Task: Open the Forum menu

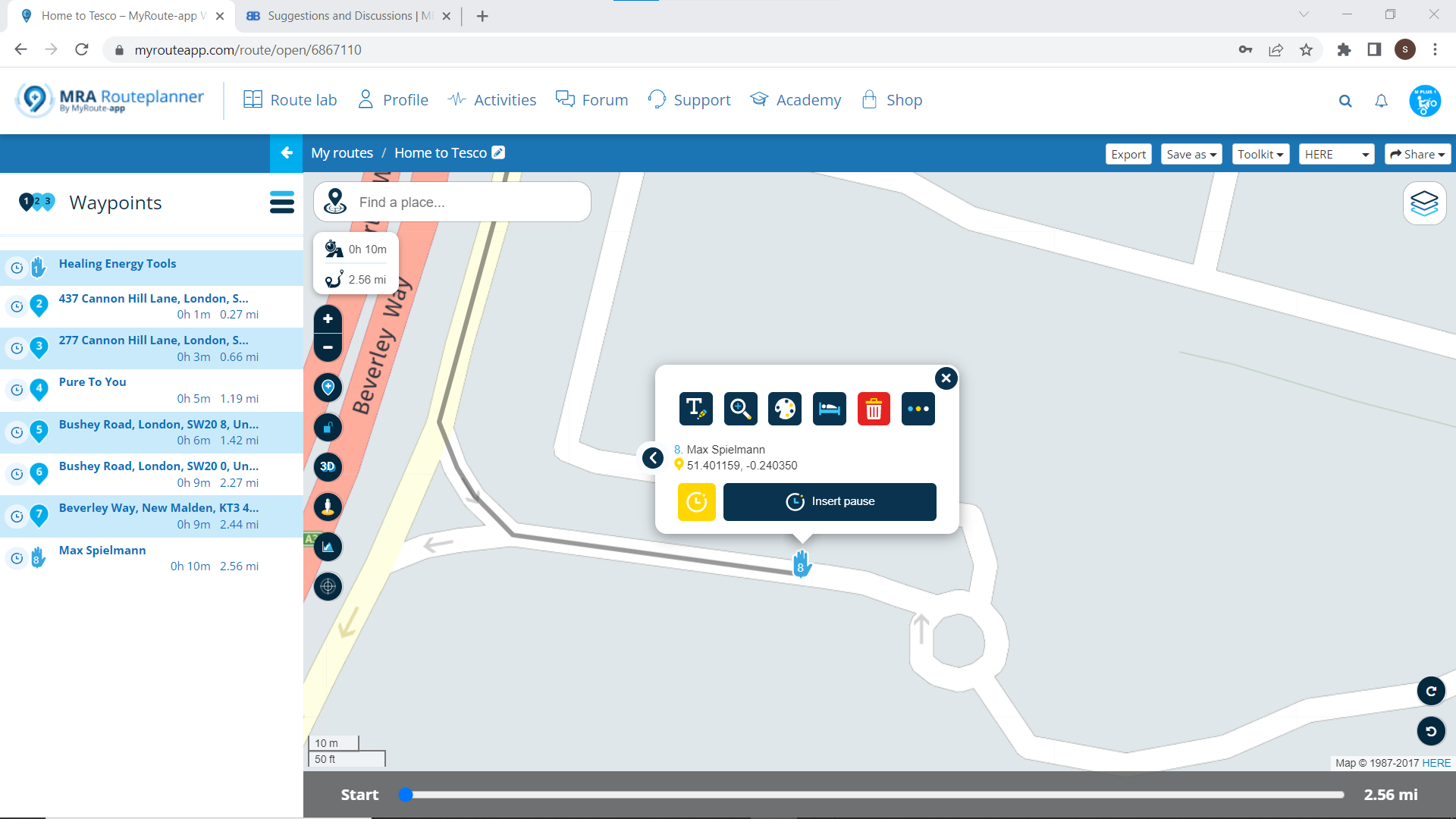Action: tap(591, 100)
